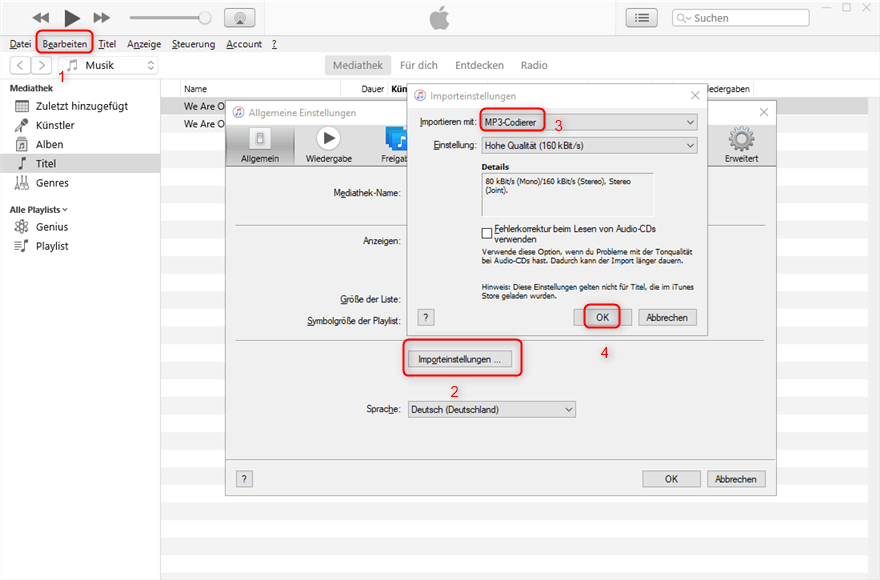Click the ? help button in Importeinstellungen
880x580 pixels.
click(426, 318)
